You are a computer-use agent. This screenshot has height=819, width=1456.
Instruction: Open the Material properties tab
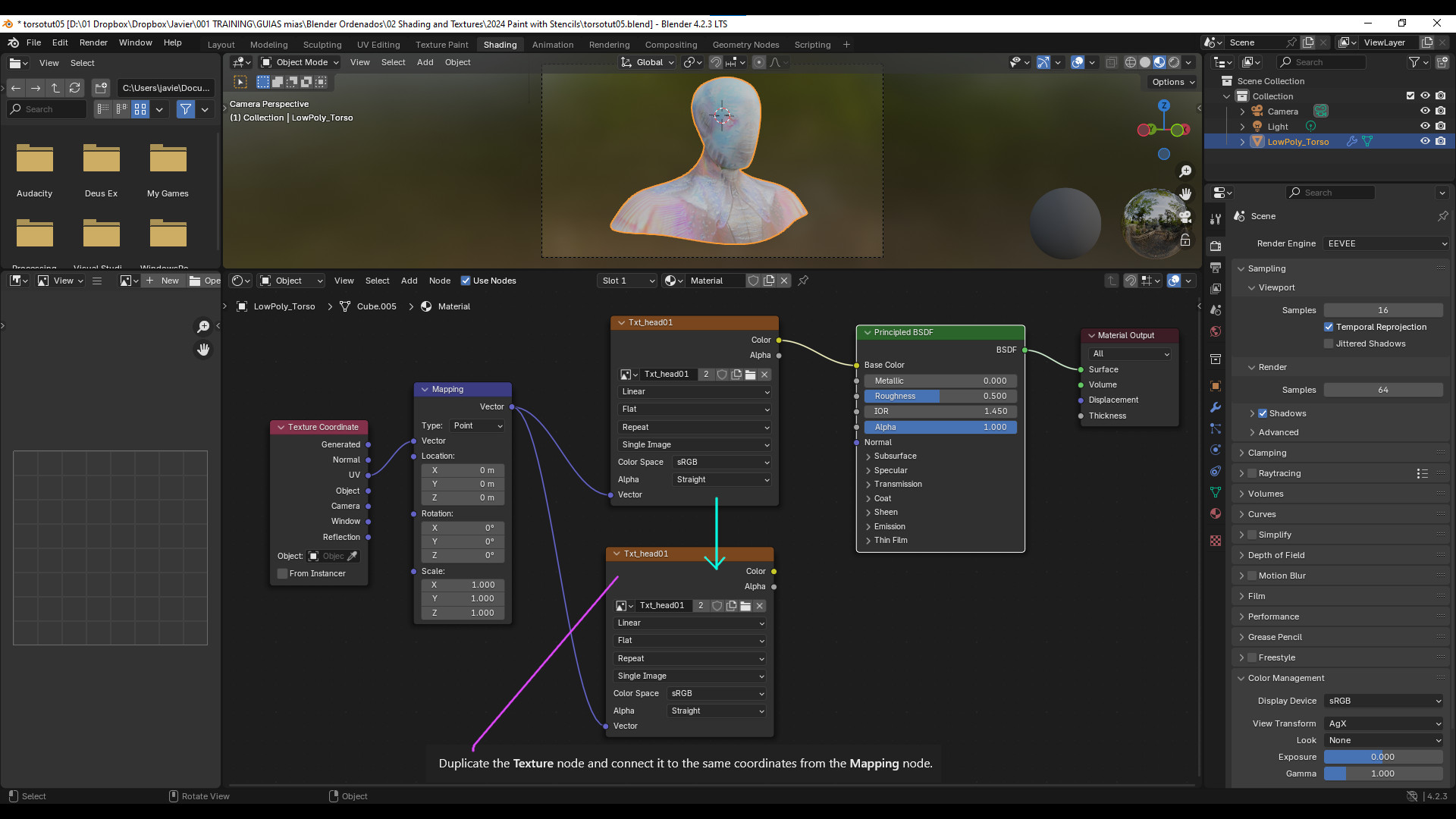[x=1216, y=513]
